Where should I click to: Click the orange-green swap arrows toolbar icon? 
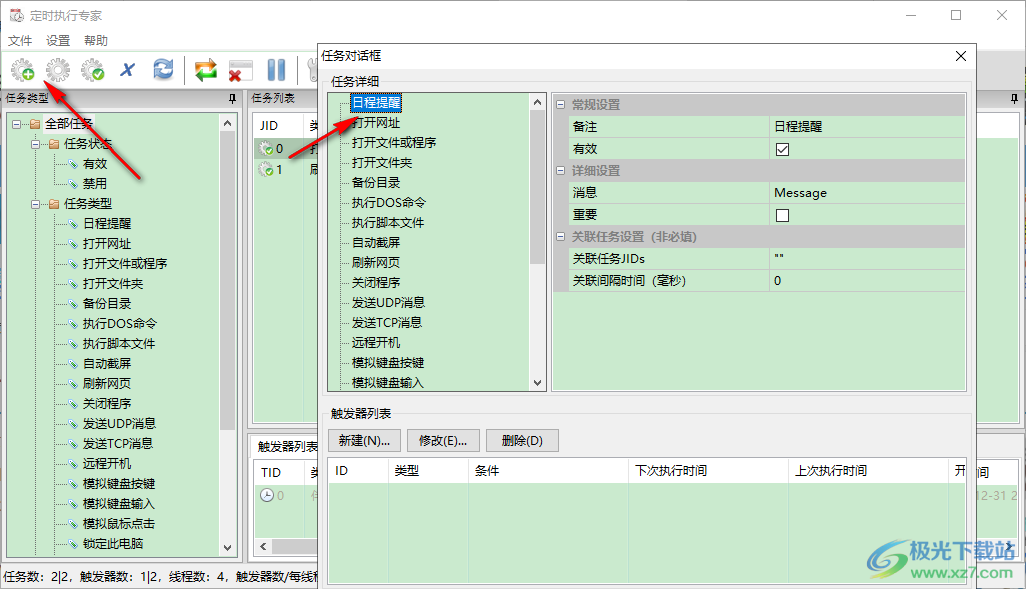[206, 70]
